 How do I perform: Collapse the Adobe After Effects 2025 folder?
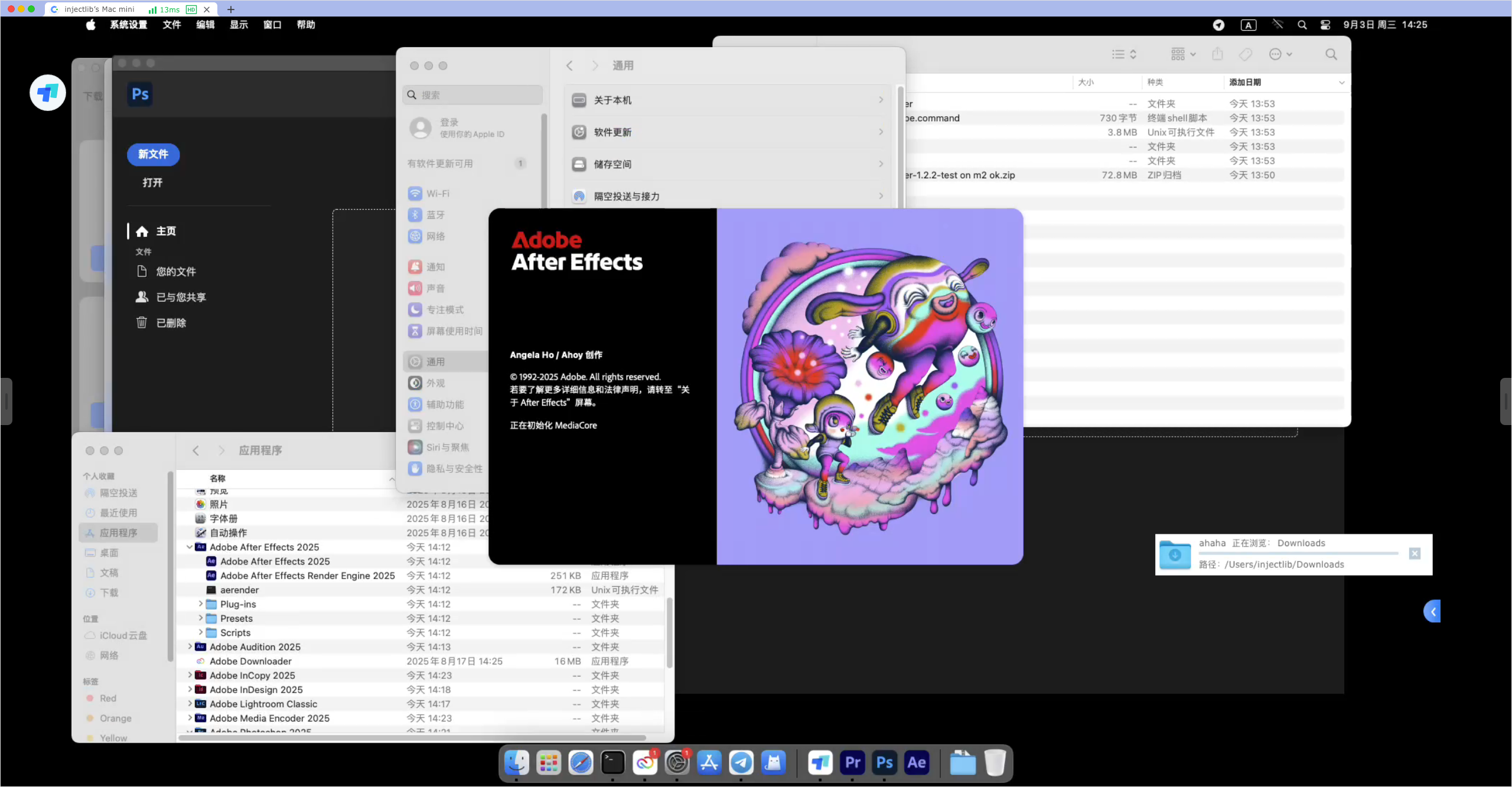(x=189, y=547)
